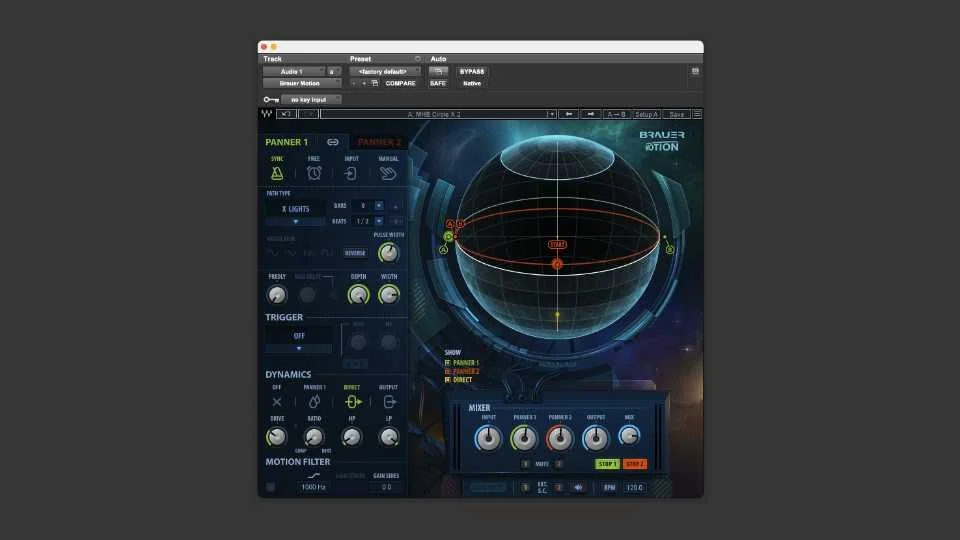Select Free clock mode icon
This screenshot has width=960, height=540.
(x=314, y=173)
